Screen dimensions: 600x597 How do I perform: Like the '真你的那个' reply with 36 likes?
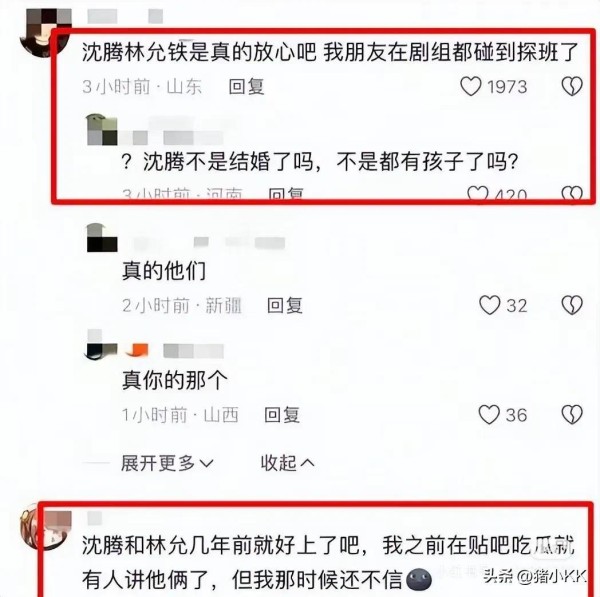[489, 414]
